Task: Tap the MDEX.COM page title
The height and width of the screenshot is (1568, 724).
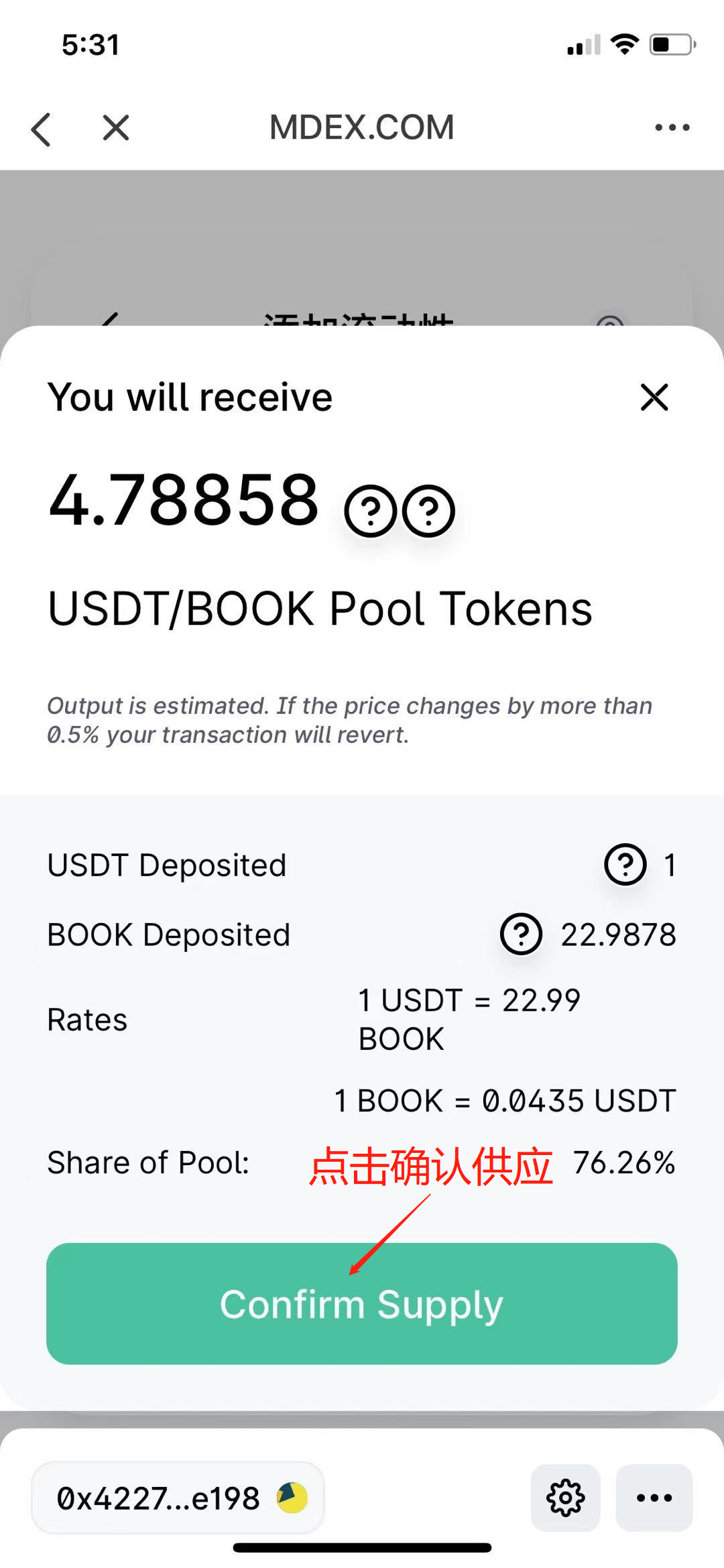Action: tap(362, 127)
